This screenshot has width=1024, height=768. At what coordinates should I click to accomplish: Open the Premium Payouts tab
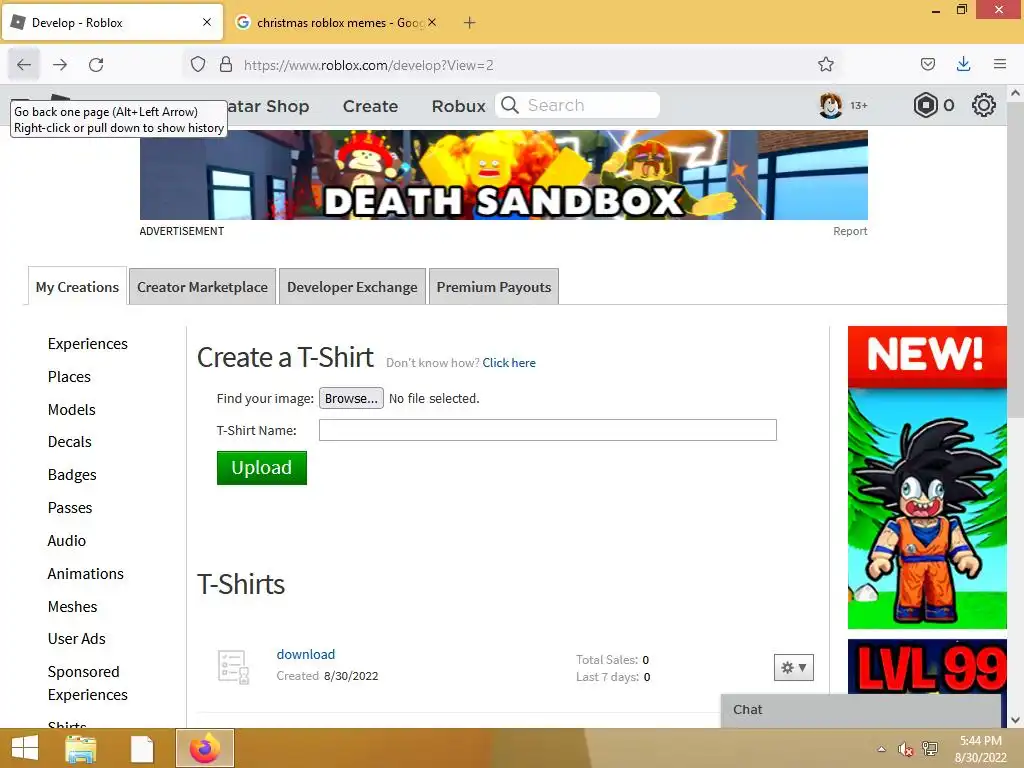(494, 287)
